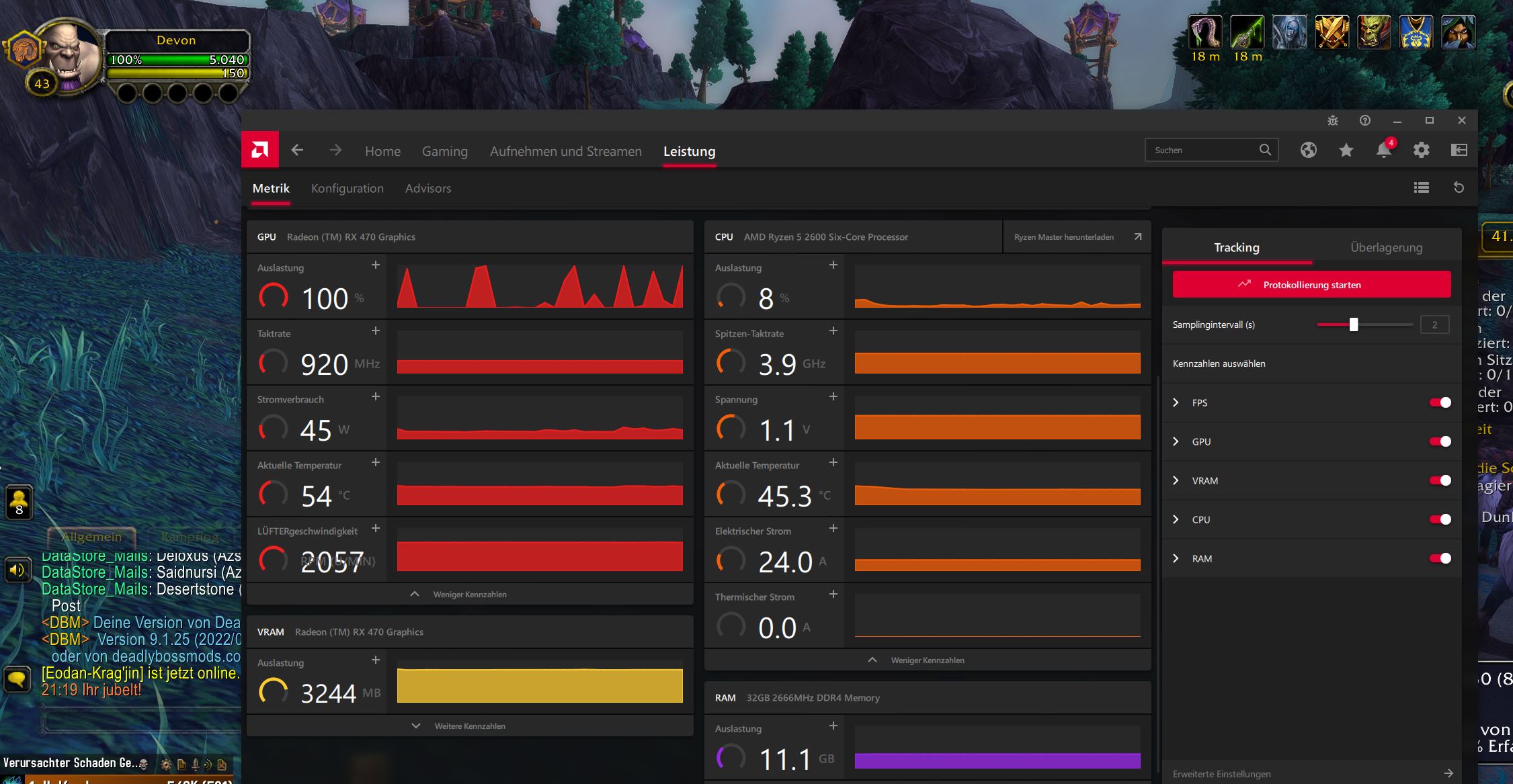Expand the GPU metrics chevron

tap(1176, 441)
